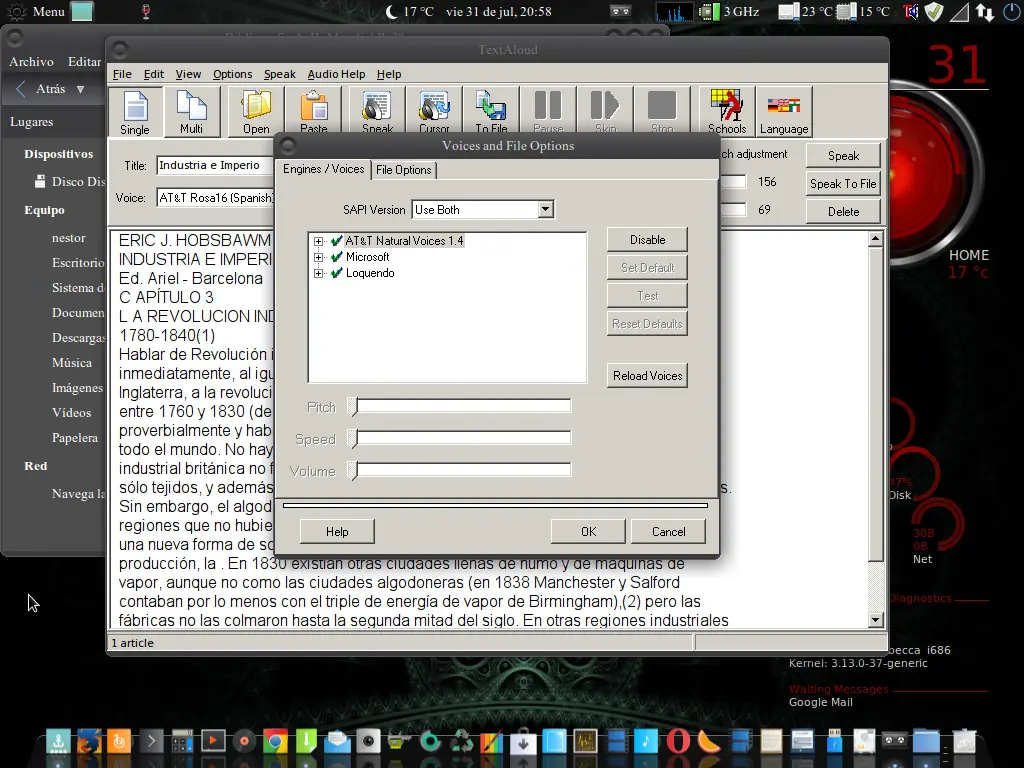This screenshot has height=768, width=1024.
Task: Click the Speak To File button
Action: [x=843, y=184]
